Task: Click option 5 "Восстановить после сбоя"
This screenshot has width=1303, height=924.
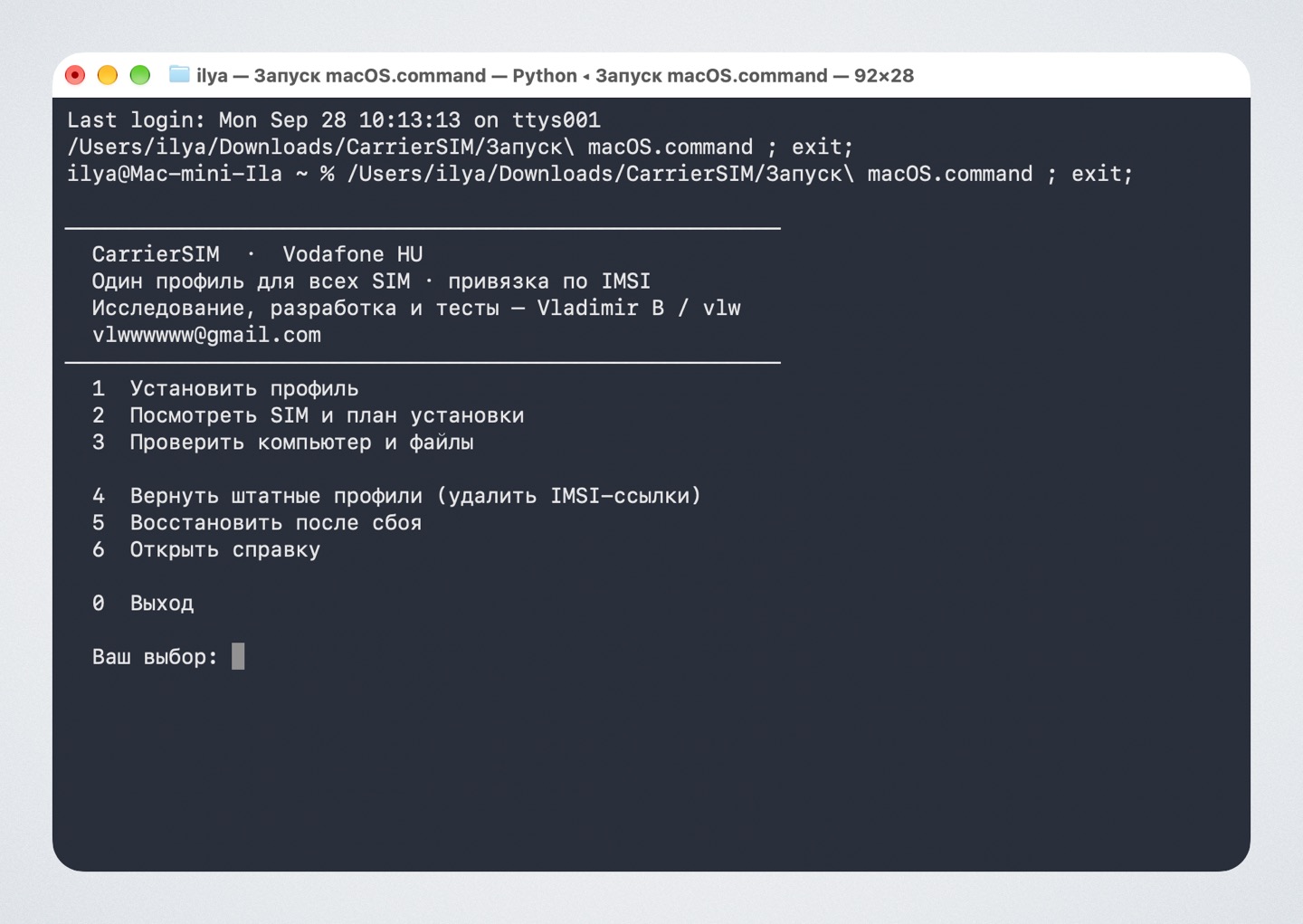Action: [257, 523]
